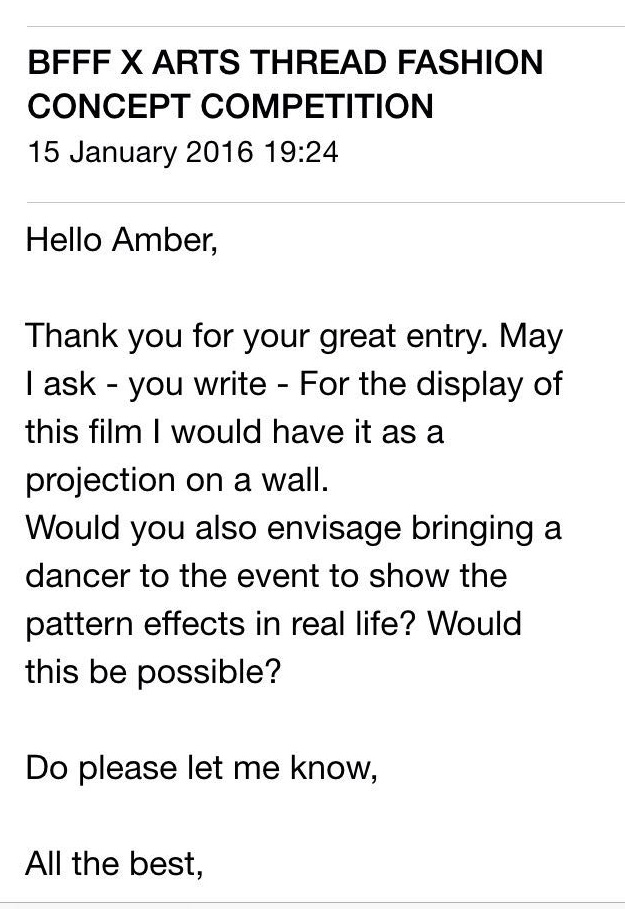The width and height of the screenshot is (625, 909).
Task: Select the second title line CONCEPT COMPETITION
Action: [230, 107]
